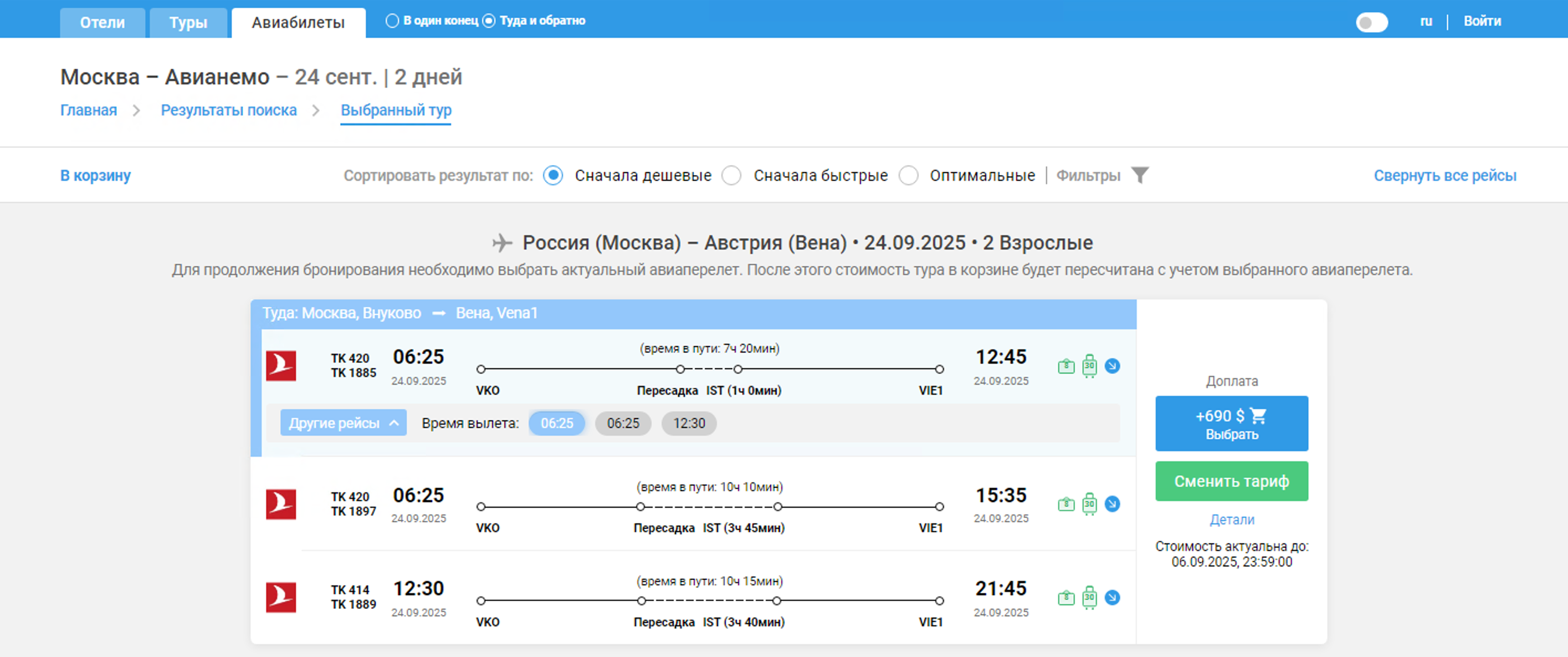Open the Tours tab
Image resolution: width=1568 pixels, height=657 pixels.
pos(188,23)
